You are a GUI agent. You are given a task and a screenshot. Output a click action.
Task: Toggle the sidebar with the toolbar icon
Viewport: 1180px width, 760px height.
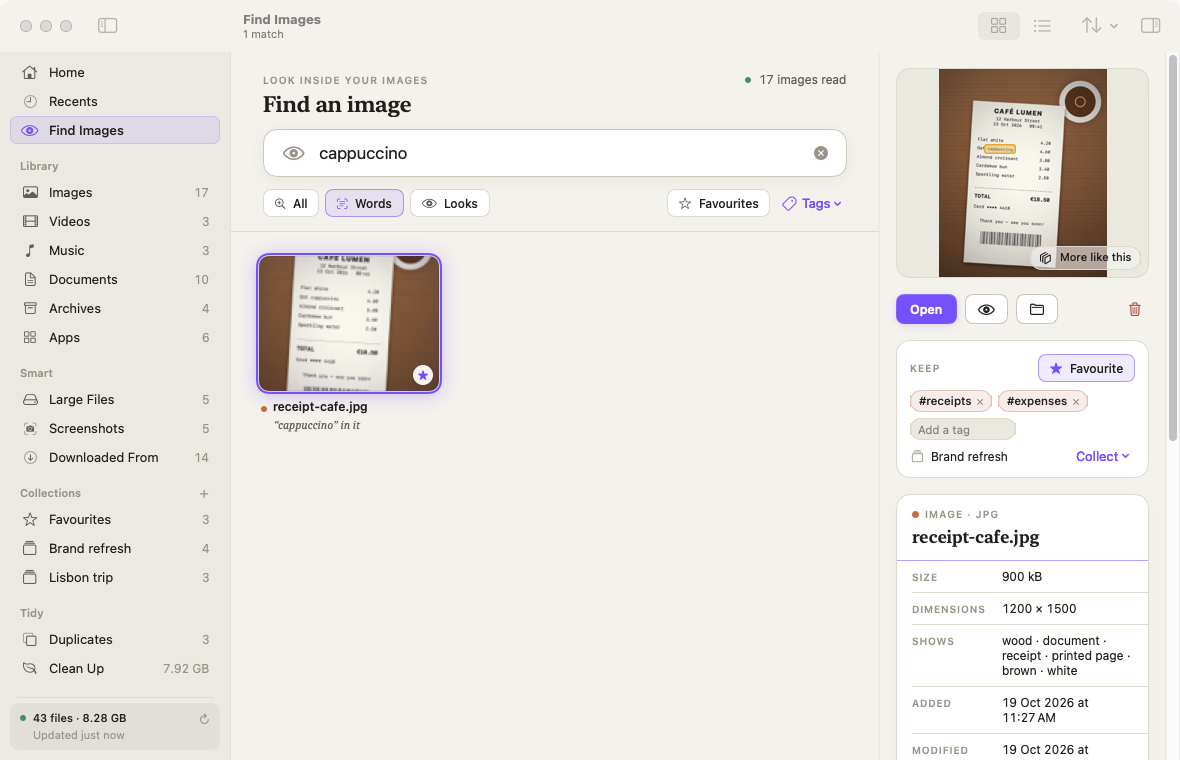point(108,26)
